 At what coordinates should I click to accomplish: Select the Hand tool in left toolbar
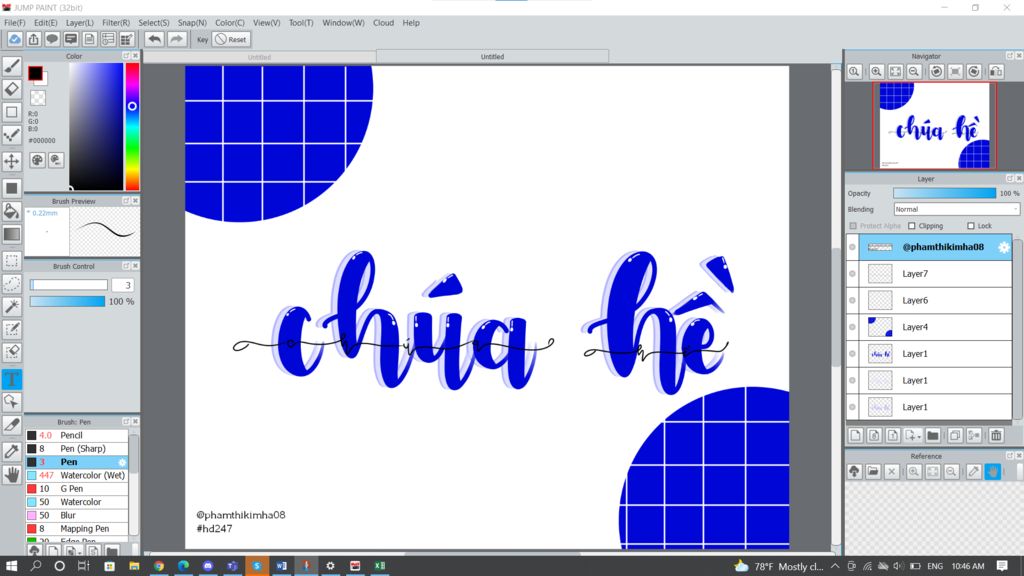click(x=12, y=475)
